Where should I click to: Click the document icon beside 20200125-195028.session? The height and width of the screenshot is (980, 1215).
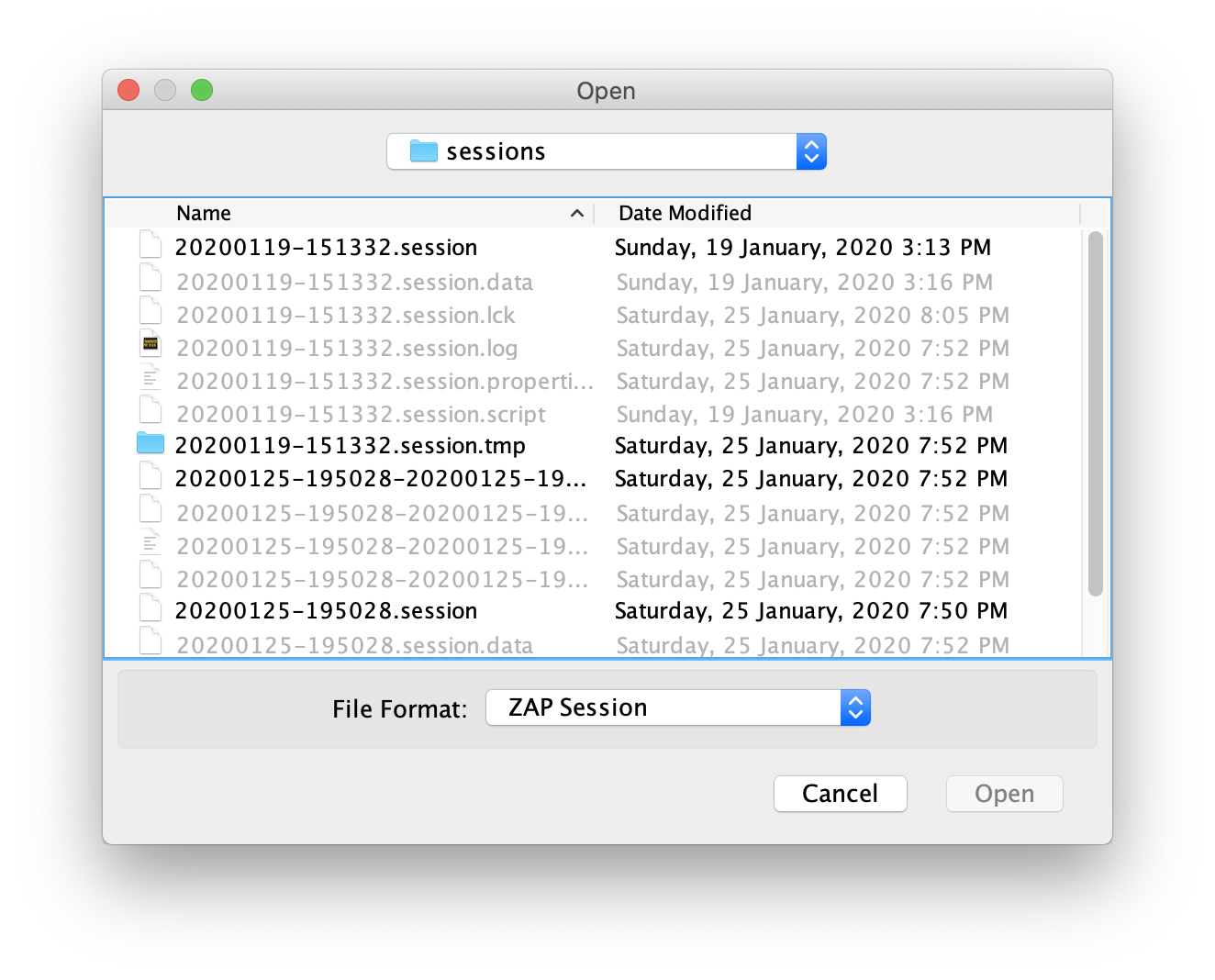coord(150,607)
